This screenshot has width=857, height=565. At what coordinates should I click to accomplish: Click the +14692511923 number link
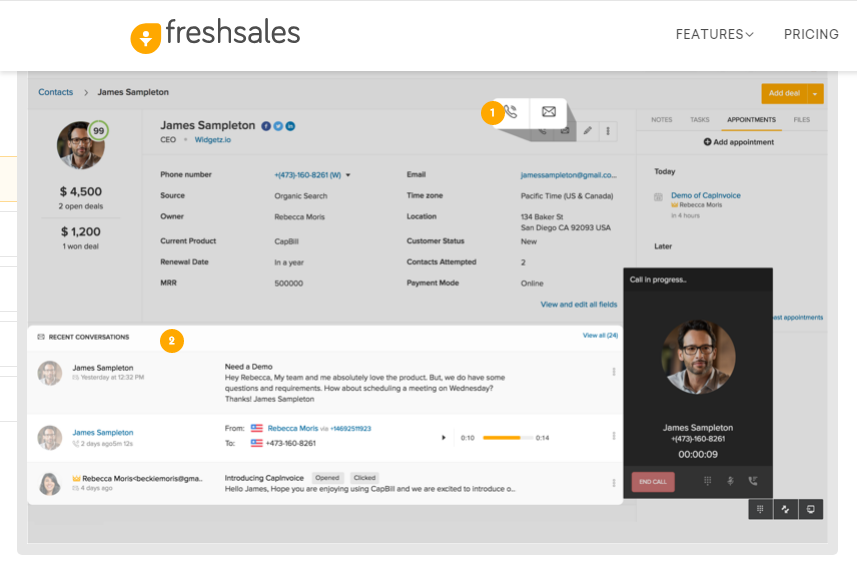[x=350, y=429]
